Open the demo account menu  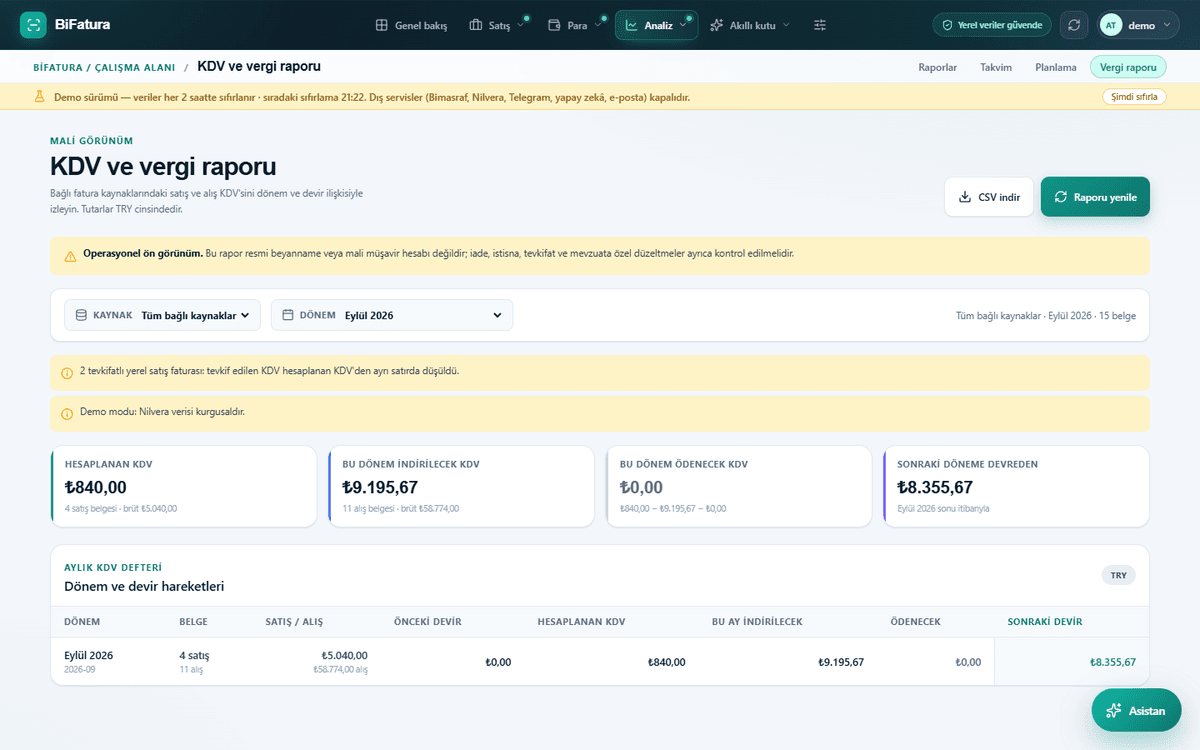tap(1137, 25)
